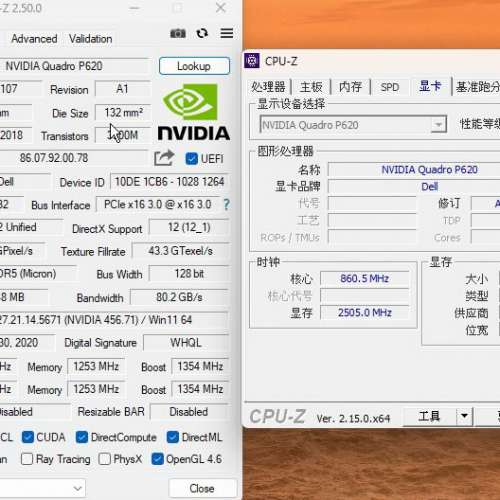Click the Resizable BAR value Disabled

pos(189,412)
